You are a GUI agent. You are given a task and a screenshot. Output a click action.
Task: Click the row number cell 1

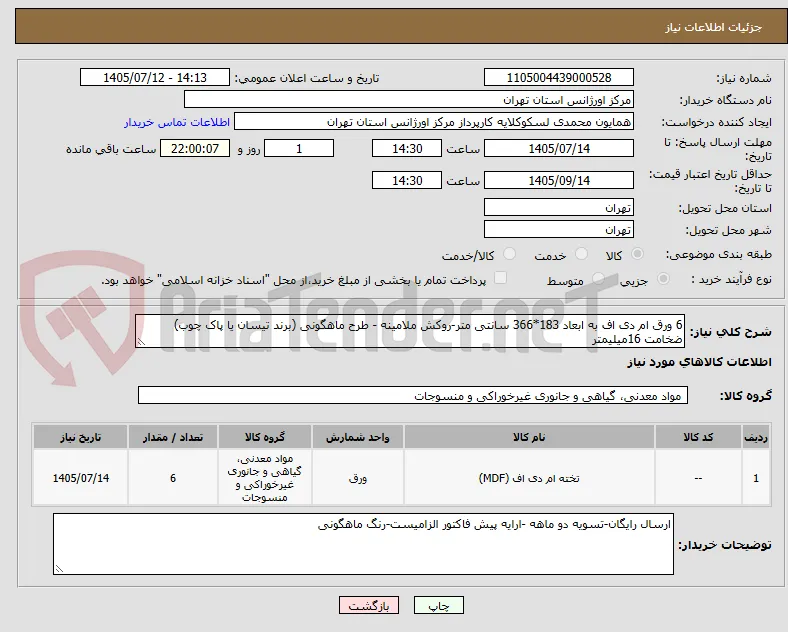coord(756,478)
